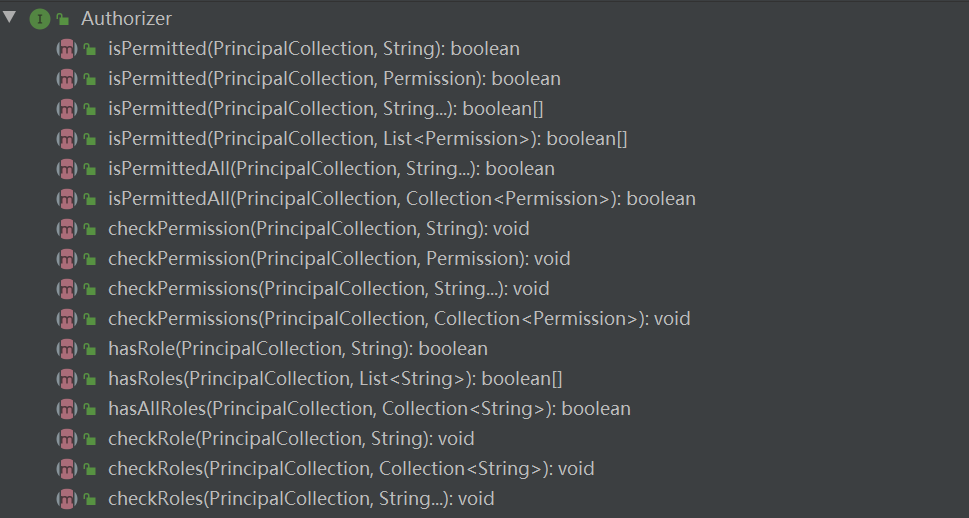Click method icon of isPermitted(PrincipalCollection, String): boolean
Screen dimensions: 969x518
pos(67,48)
